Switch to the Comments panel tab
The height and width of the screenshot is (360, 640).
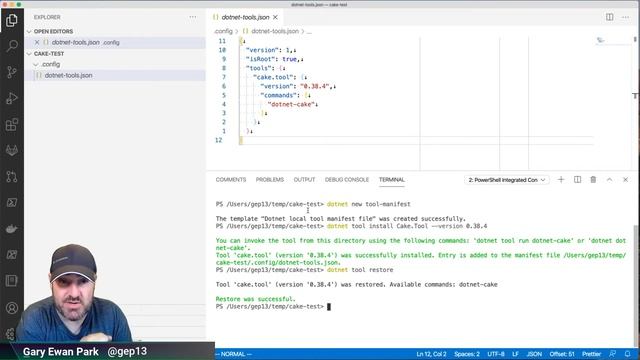[x=231, y=180]
